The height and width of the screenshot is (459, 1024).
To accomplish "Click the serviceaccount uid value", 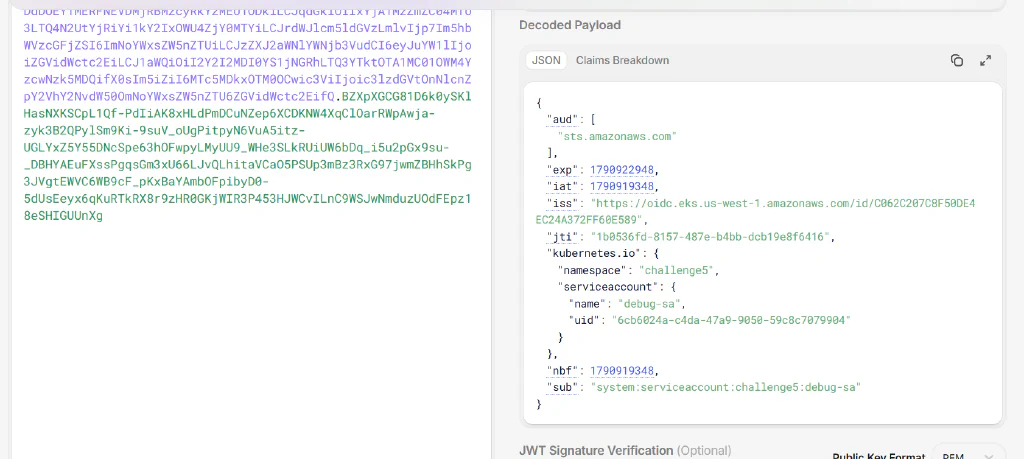I will (x=731, y=320).
